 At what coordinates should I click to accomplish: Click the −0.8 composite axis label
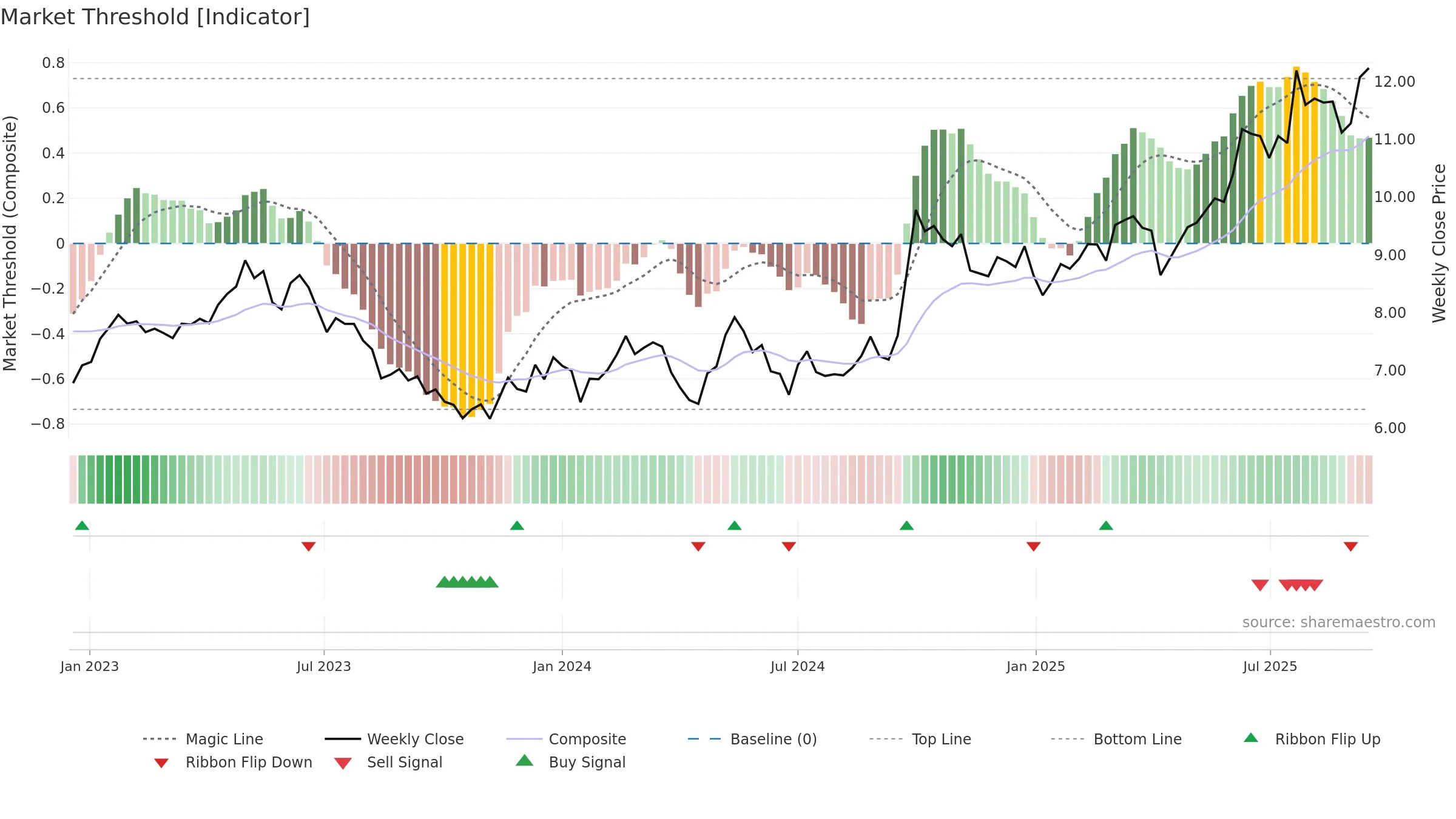[x=48, y=423]
